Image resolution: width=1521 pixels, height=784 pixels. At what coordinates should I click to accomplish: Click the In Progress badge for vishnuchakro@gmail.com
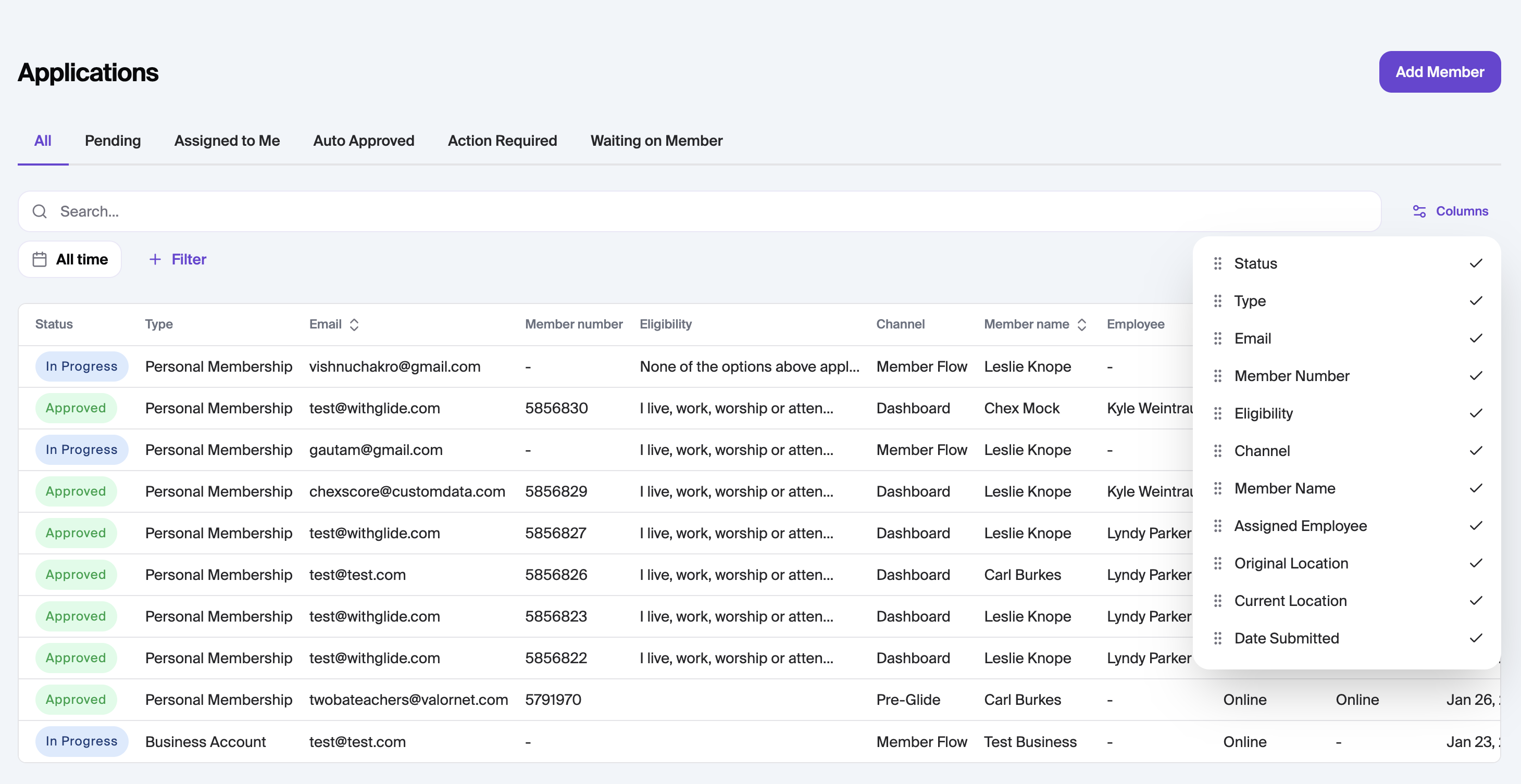point(81,366)
